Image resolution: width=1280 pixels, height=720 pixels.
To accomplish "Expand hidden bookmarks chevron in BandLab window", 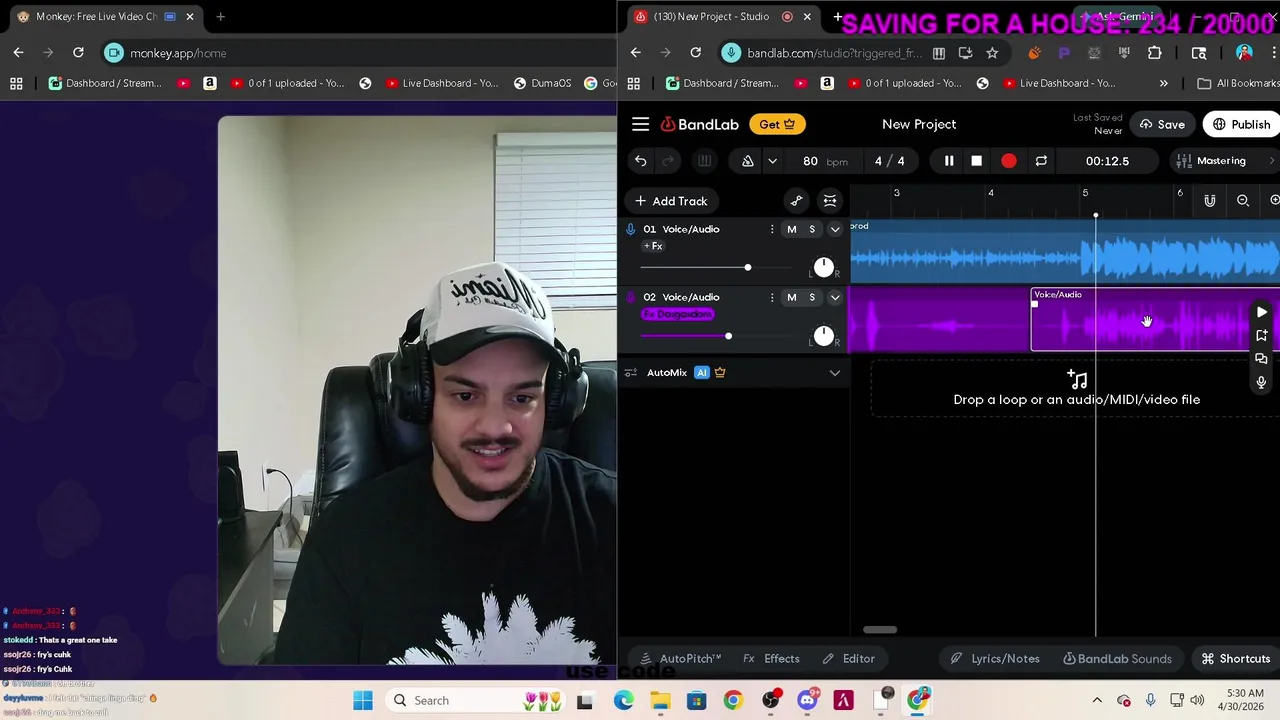I will pos(1163,83).
